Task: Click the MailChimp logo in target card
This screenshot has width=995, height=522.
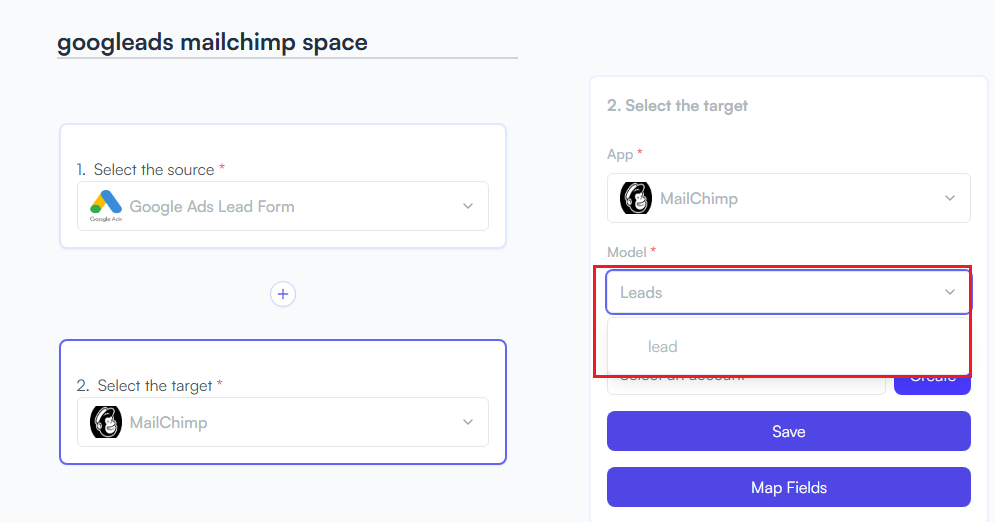Action: click(105, 422)
